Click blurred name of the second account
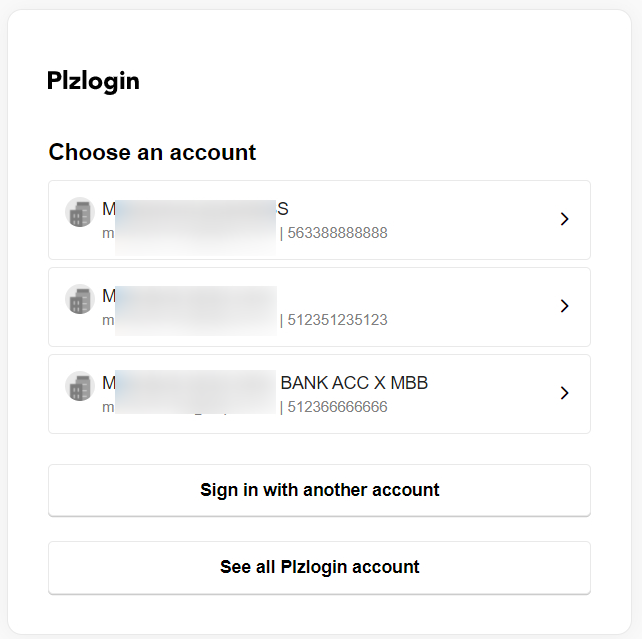This screenshot has height=639, width=642. click(189, 296)
